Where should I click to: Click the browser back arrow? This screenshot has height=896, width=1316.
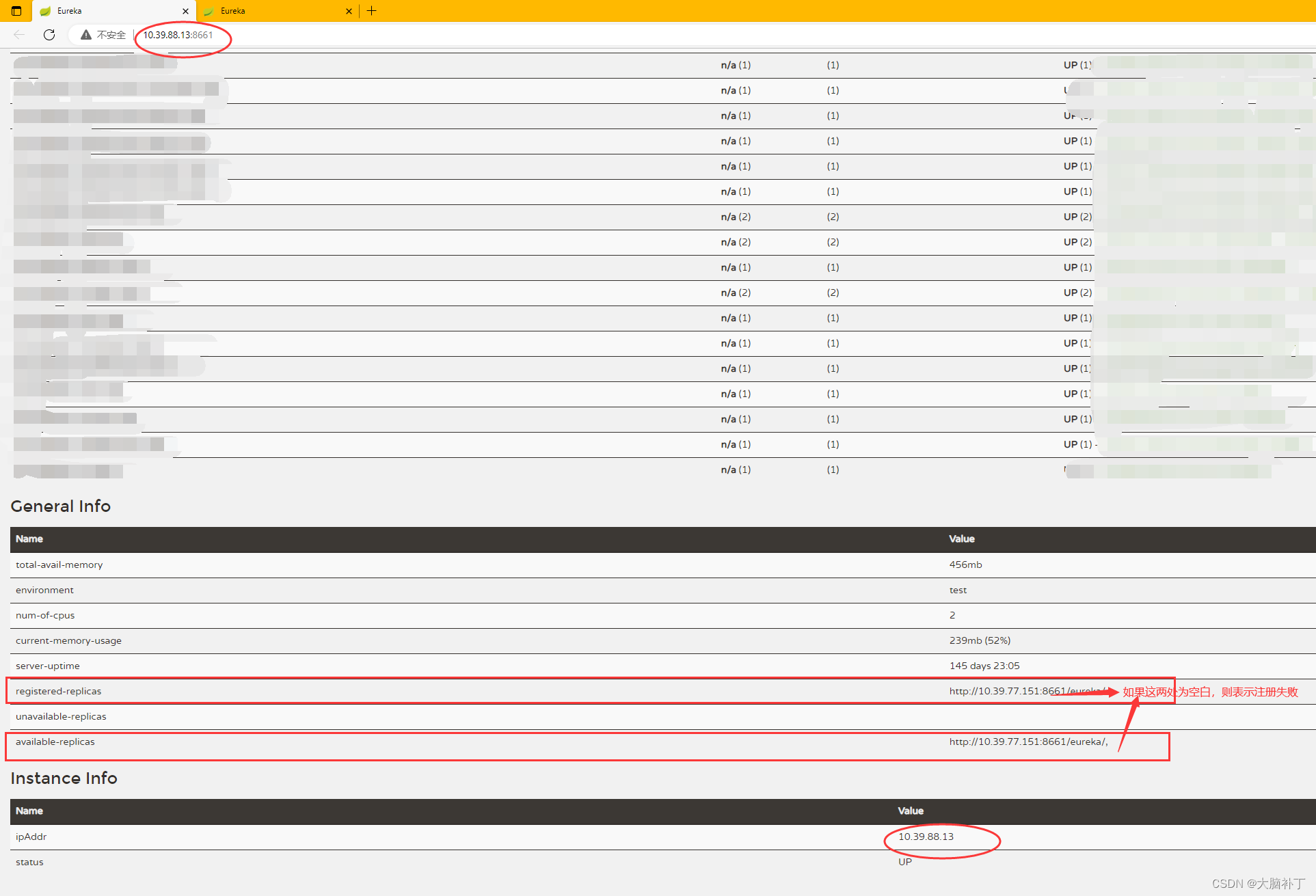[x=19, y=35]
